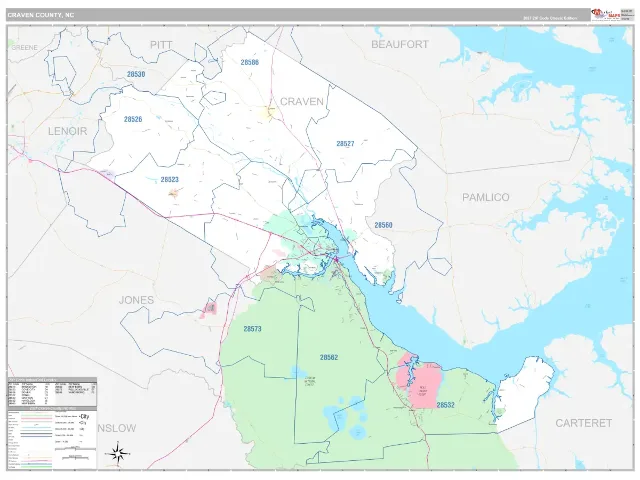Click ZIP code 28560 label
This screenshot has width=640, height=480.
click(x=383, y=225)
